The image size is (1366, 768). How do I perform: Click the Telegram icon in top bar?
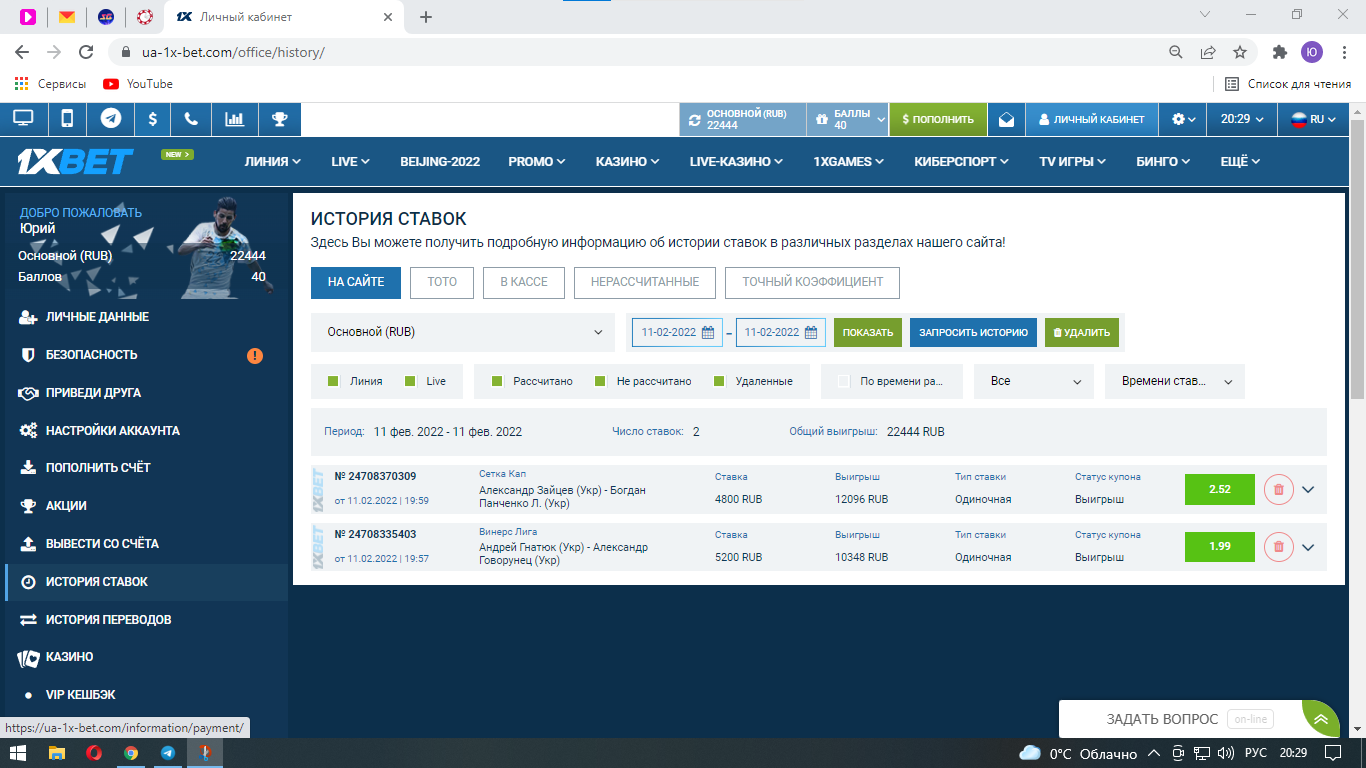[x=111, y=119]
